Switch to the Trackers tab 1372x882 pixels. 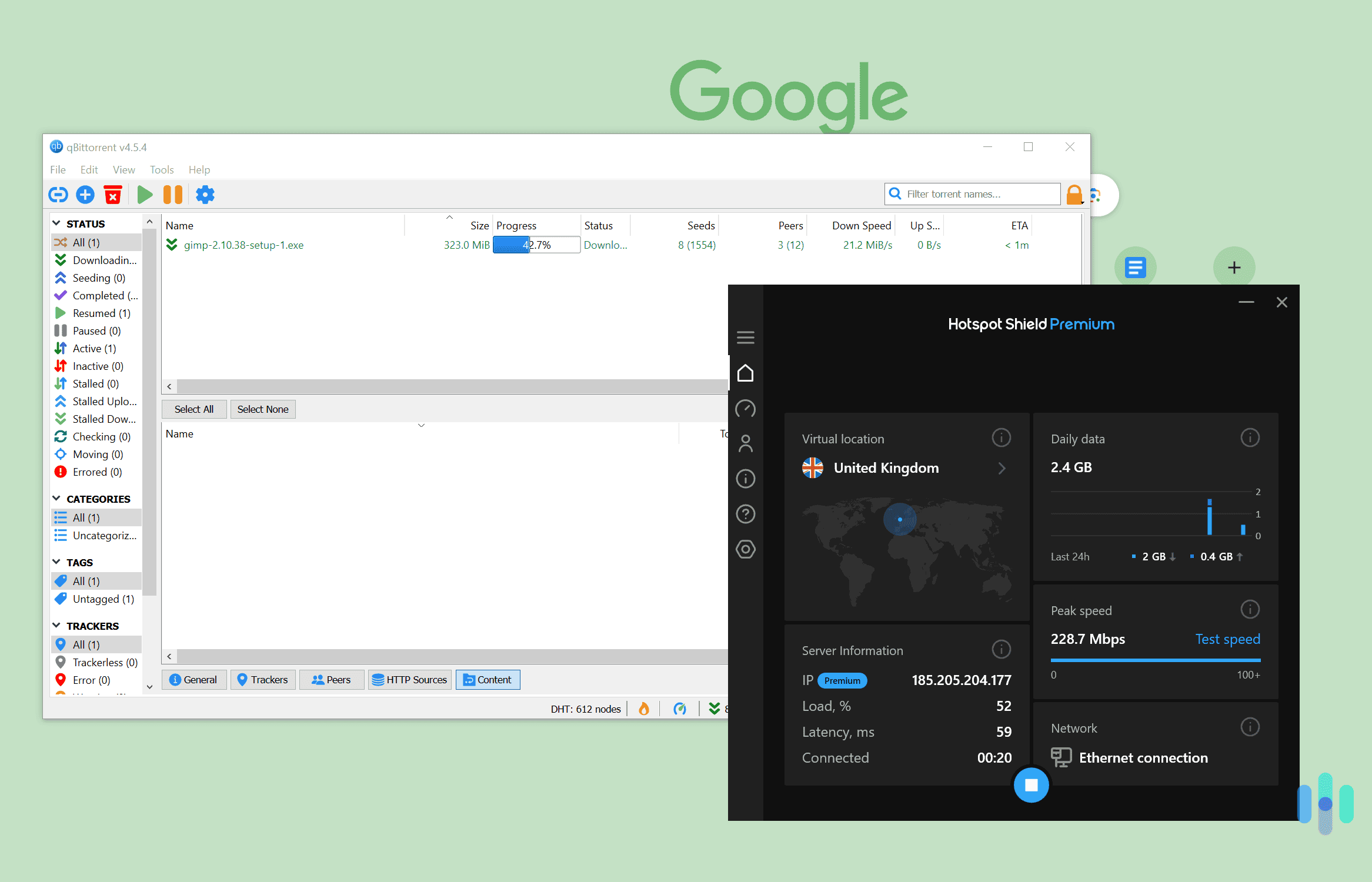[x=263, y=680]
